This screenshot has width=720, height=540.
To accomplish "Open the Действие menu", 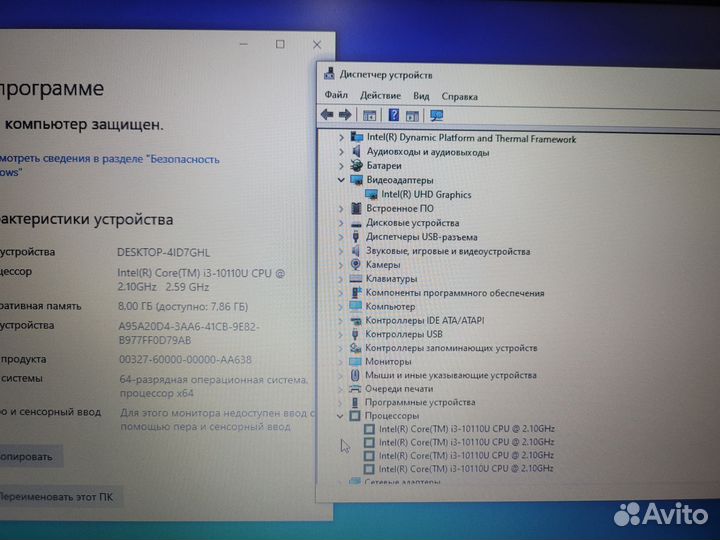I will (380, 96).
